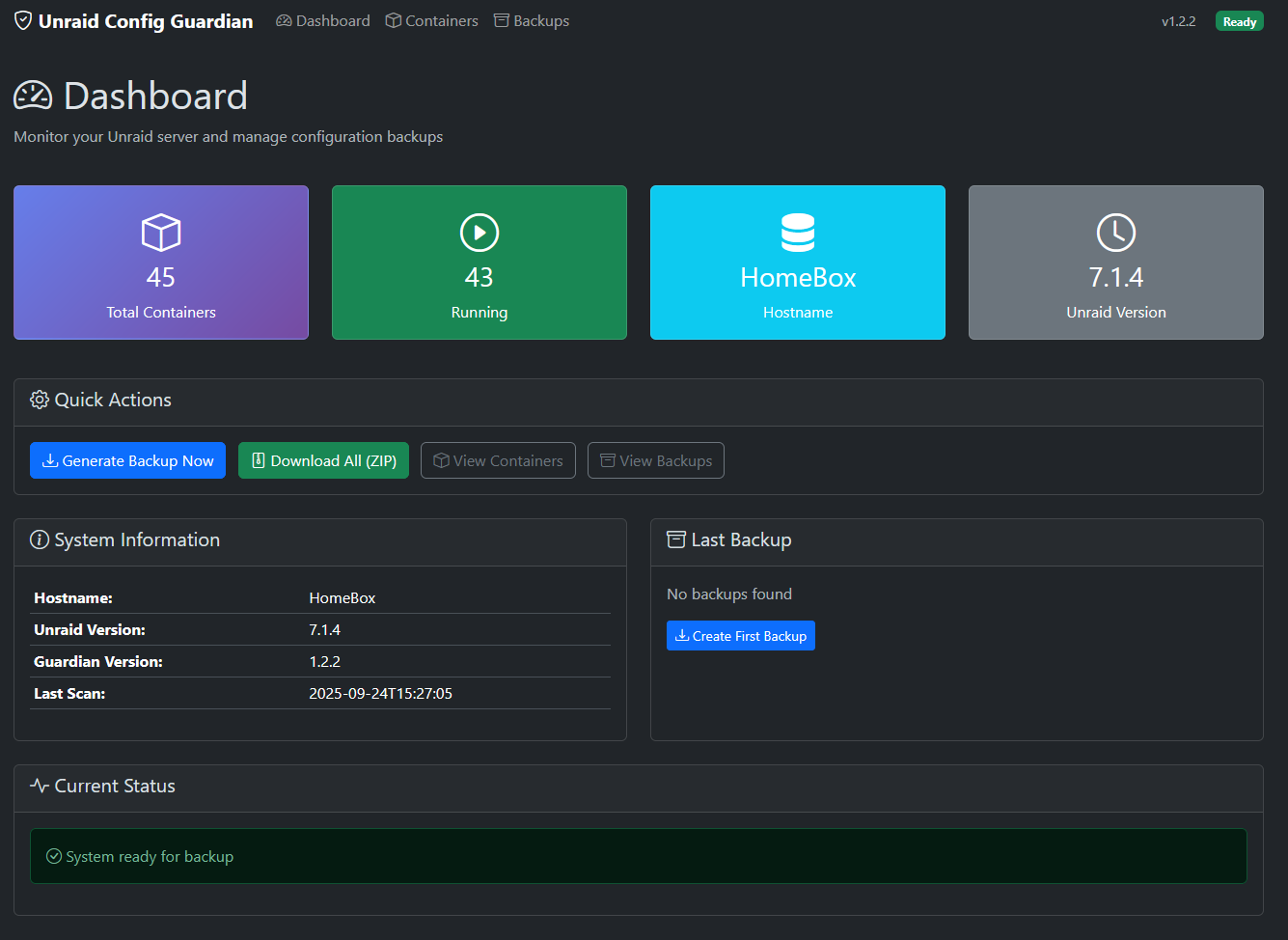The width and height of the screenshot is (1288, 940).
Task: Click the green Ready status badge
Action: (1240, 21)
